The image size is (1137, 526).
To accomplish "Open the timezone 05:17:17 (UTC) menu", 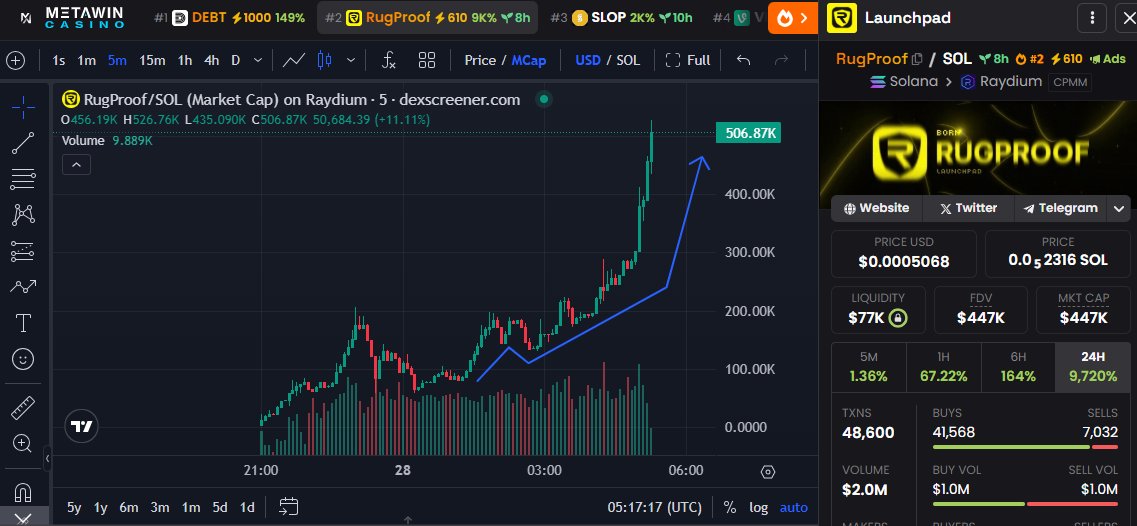I will tap(654, 506).
